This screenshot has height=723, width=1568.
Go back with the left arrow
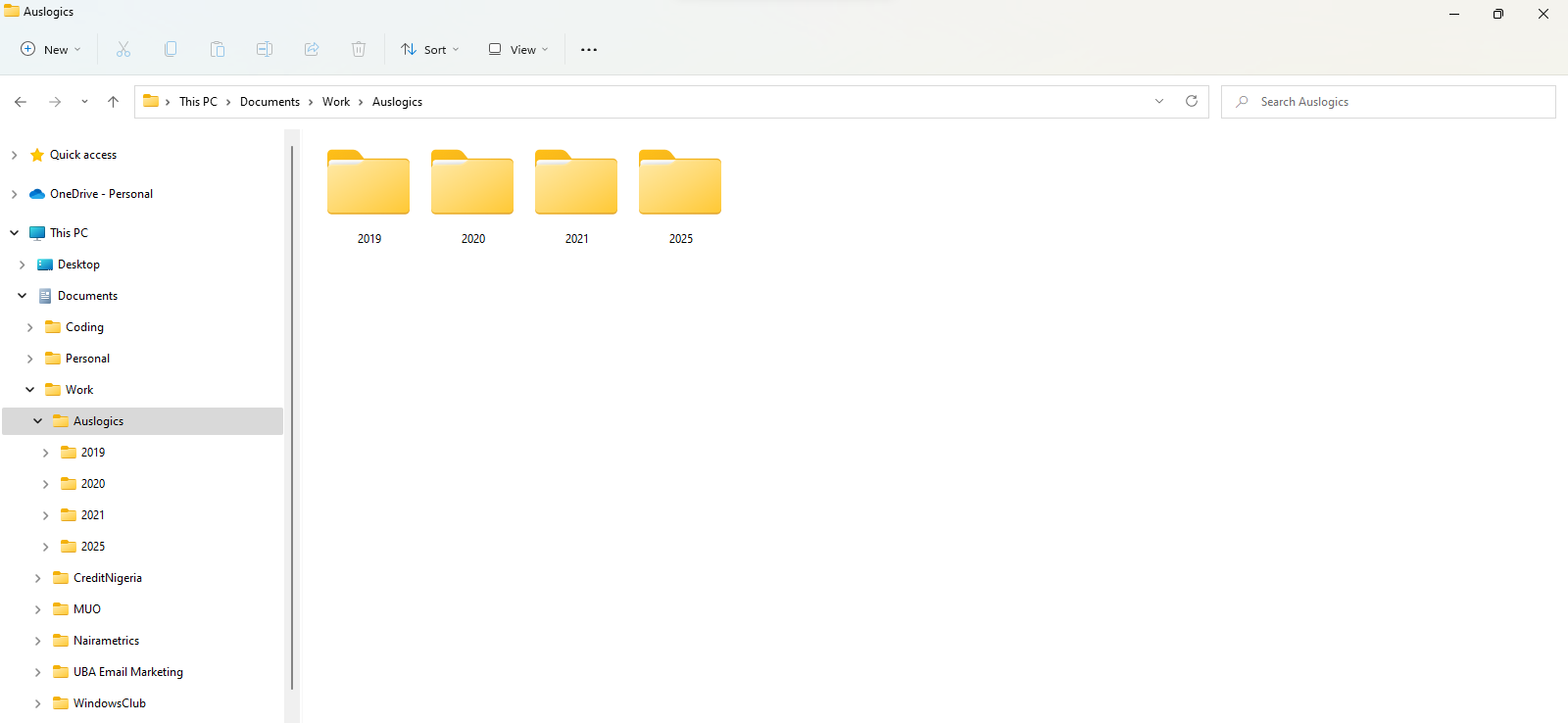point(21,102)
